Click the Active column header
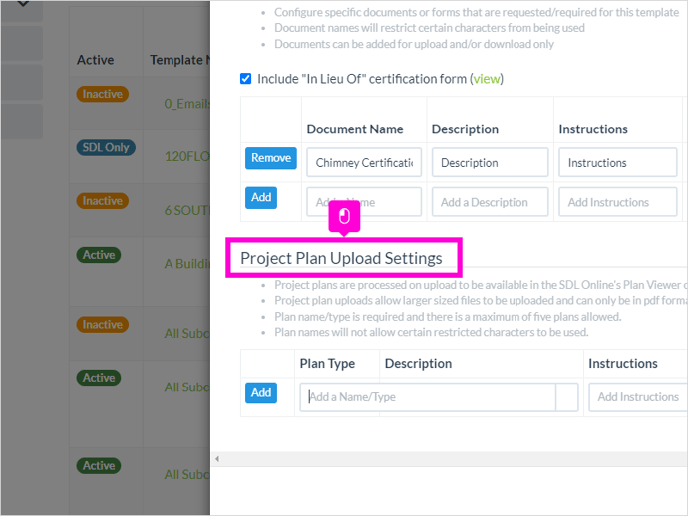 click(96, 60)
